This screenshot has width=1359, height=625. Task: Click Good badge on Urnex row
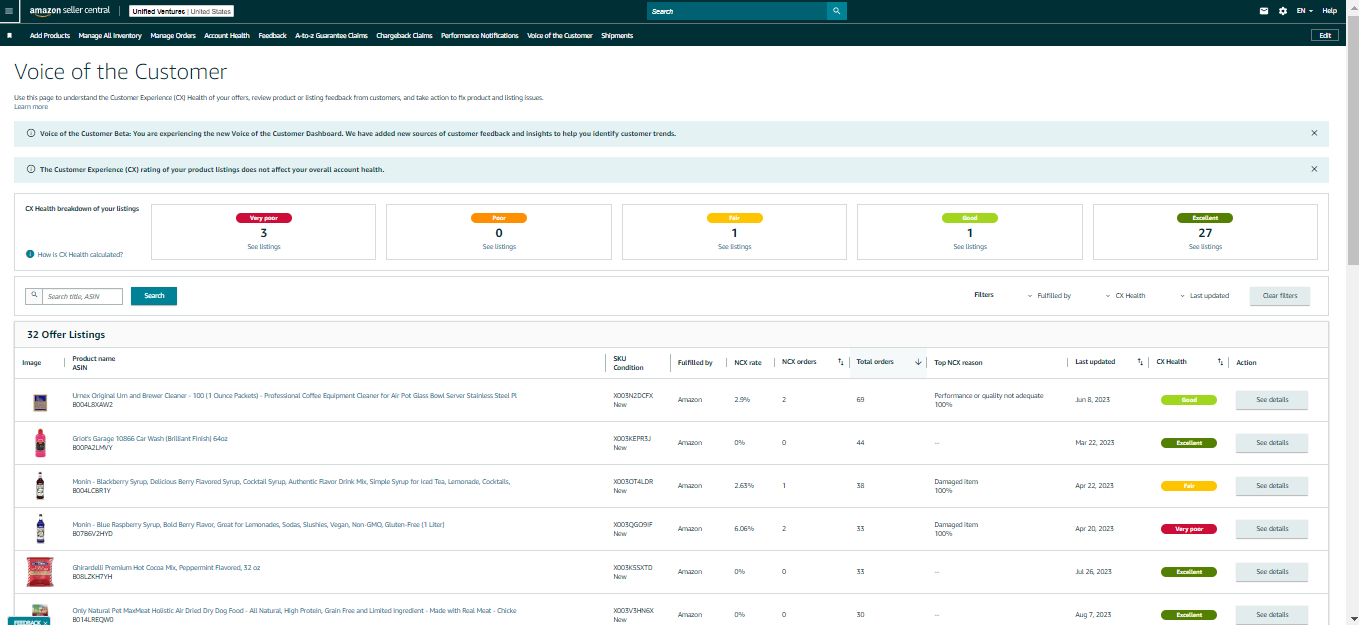click(x=1189, y=400)
